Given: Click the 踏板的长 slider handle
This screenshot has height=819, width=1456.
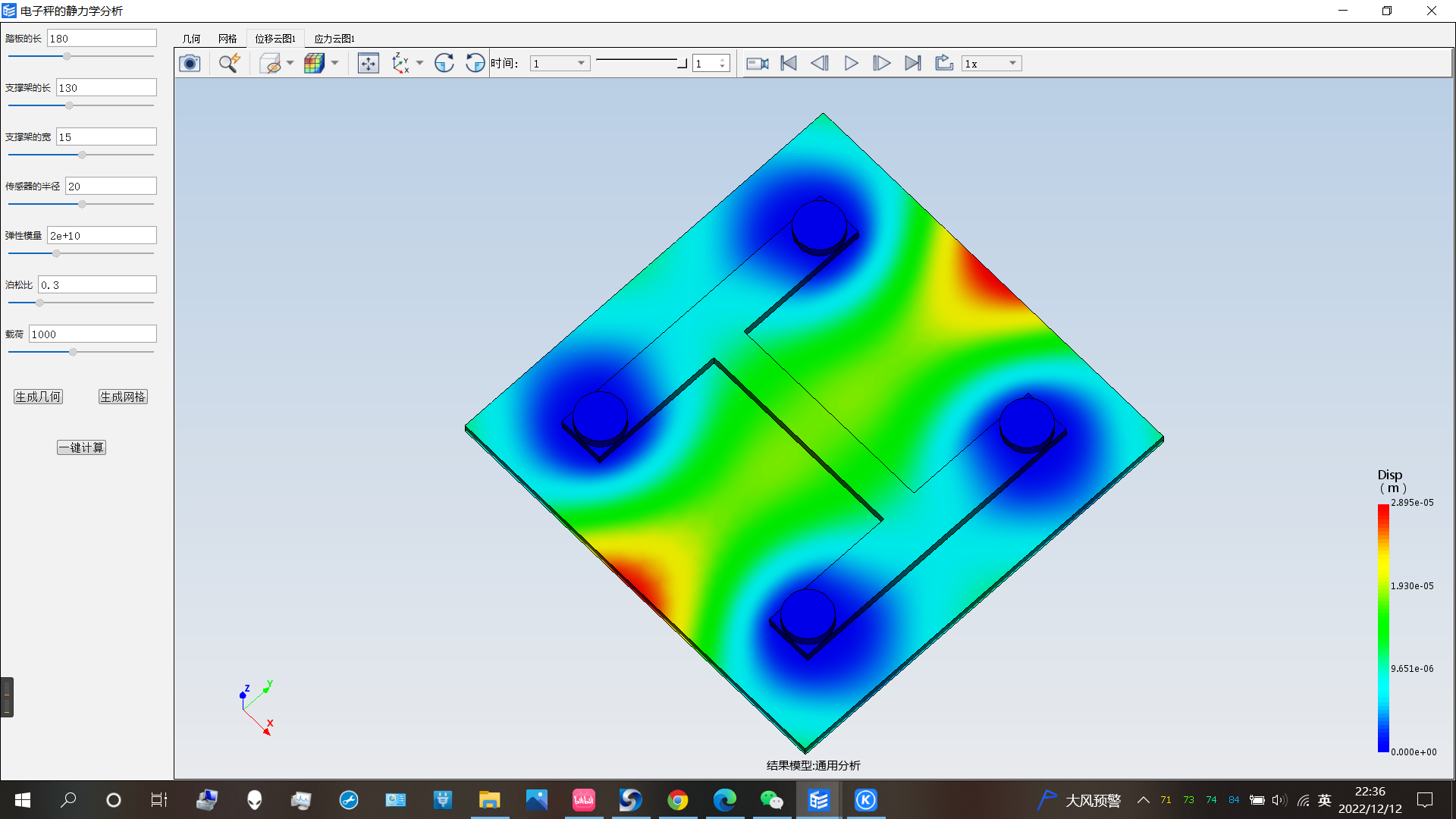Looking at the screenshot, I should 67,56.
